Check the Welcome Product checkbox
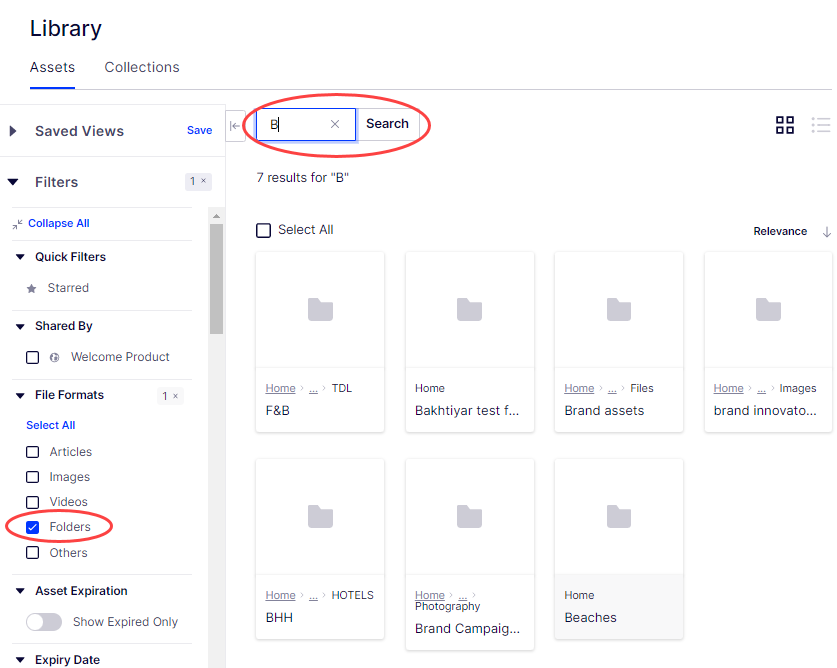The height and width of the screenshot is (668, 837). click(x=33, y=357)
